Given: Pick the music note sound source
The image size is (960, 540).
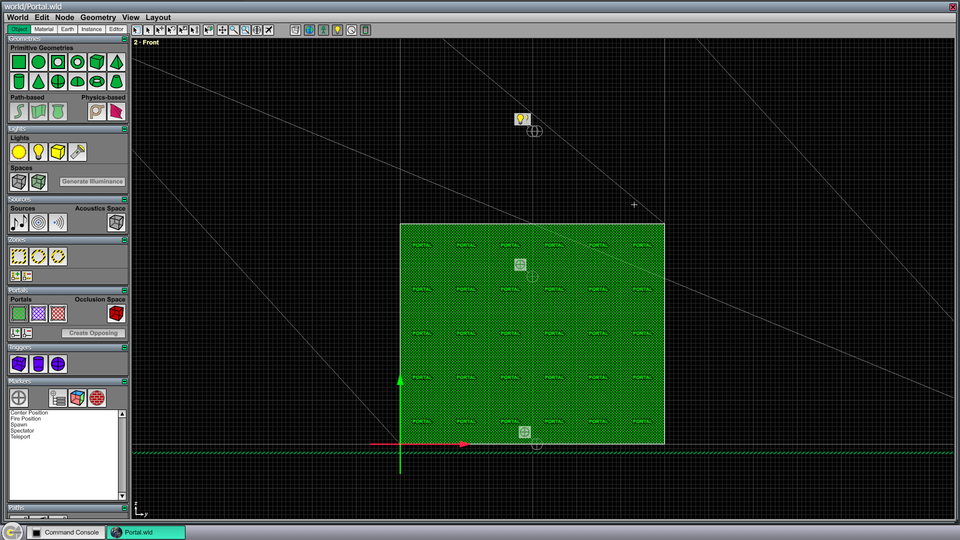Looking at the screenshot, I should tap(19, 222).
